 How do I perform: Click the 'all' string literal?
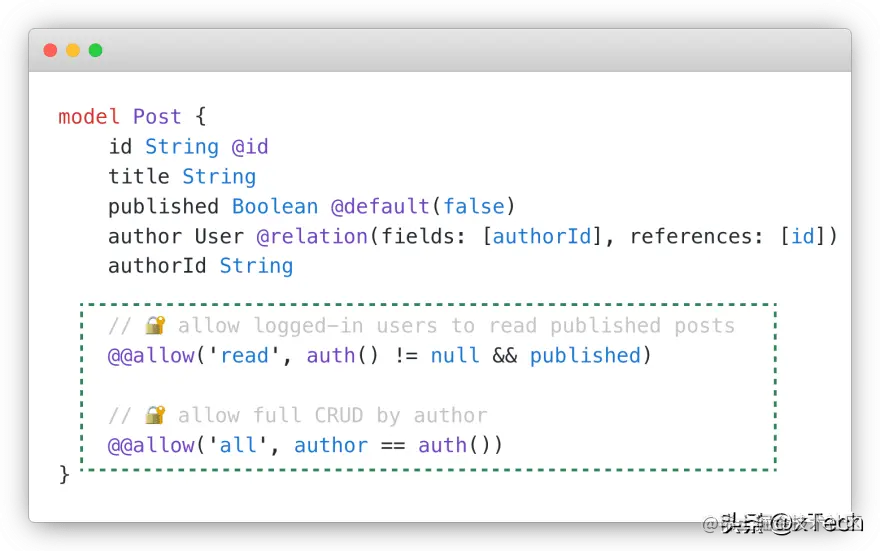(x=238, y=445)
